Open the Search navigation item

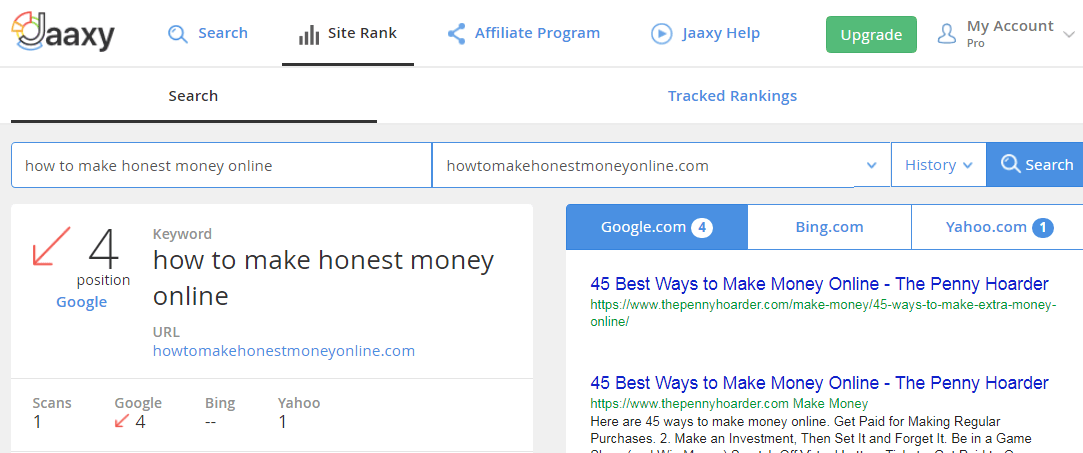tap(208, 33)
